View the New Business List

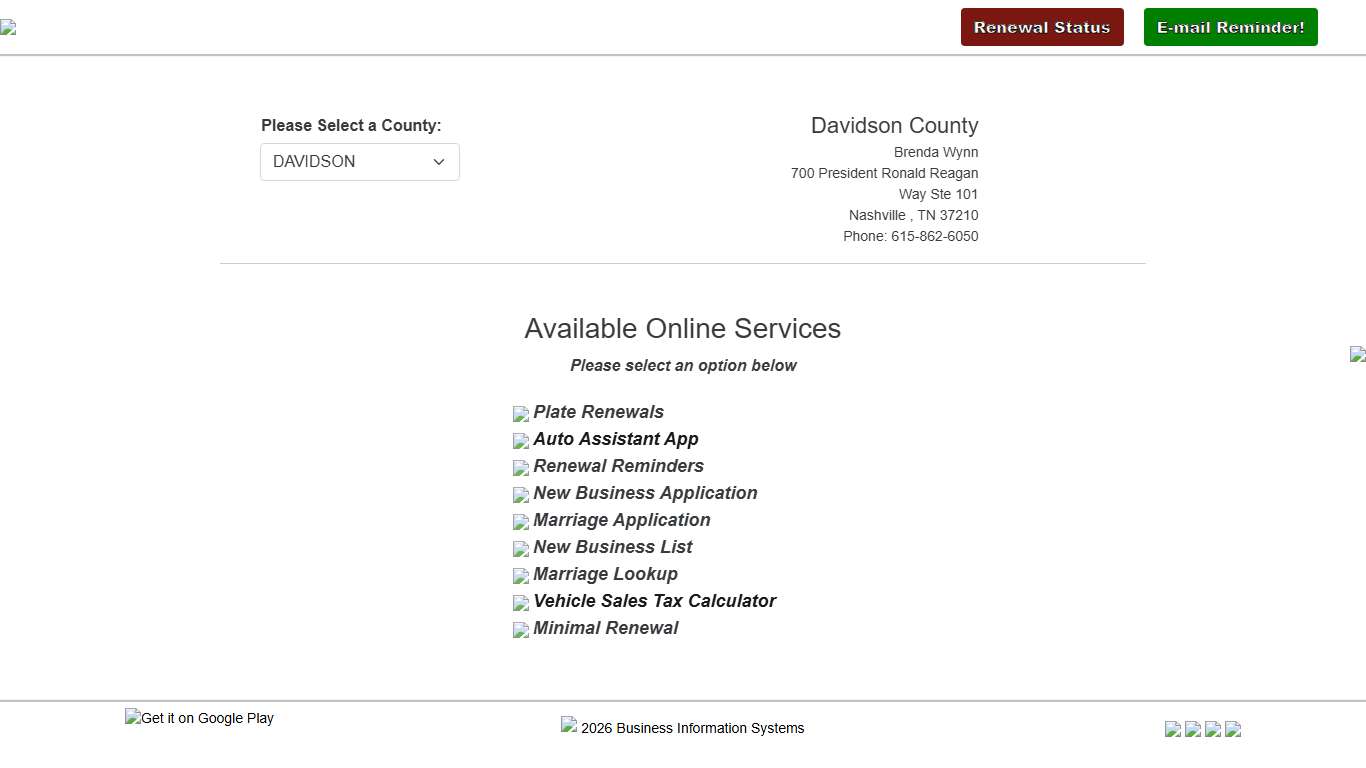612,547
